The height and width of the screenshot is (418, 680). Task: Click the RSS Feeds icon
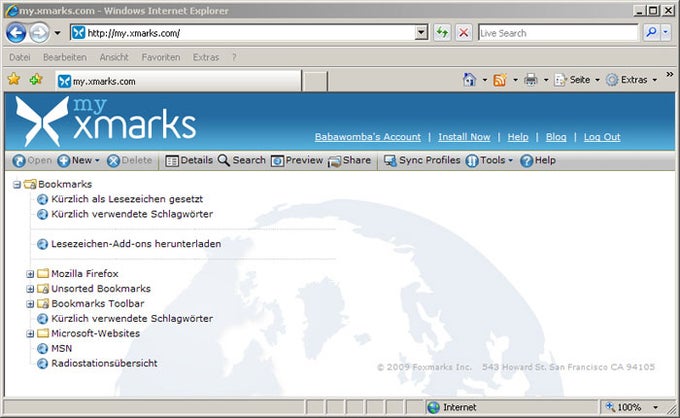pos(500,80)
